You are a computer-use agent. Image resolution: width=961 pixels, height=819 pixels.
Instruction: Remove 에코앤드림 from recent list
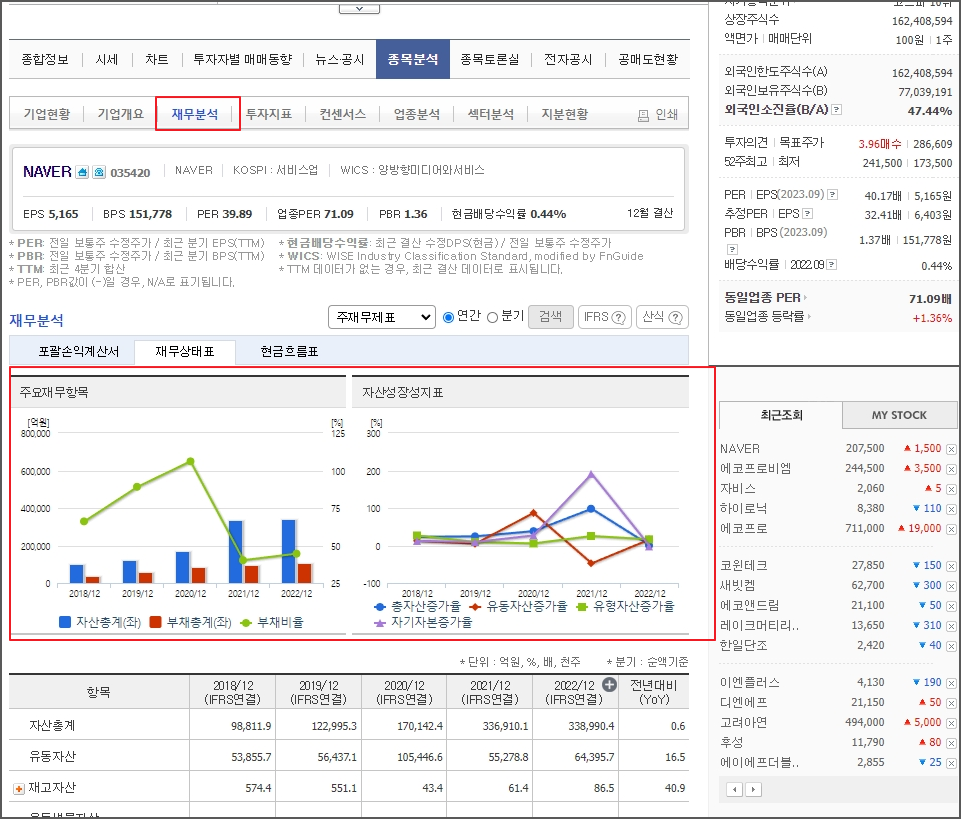pyautogui.click(x=951, y=606)
